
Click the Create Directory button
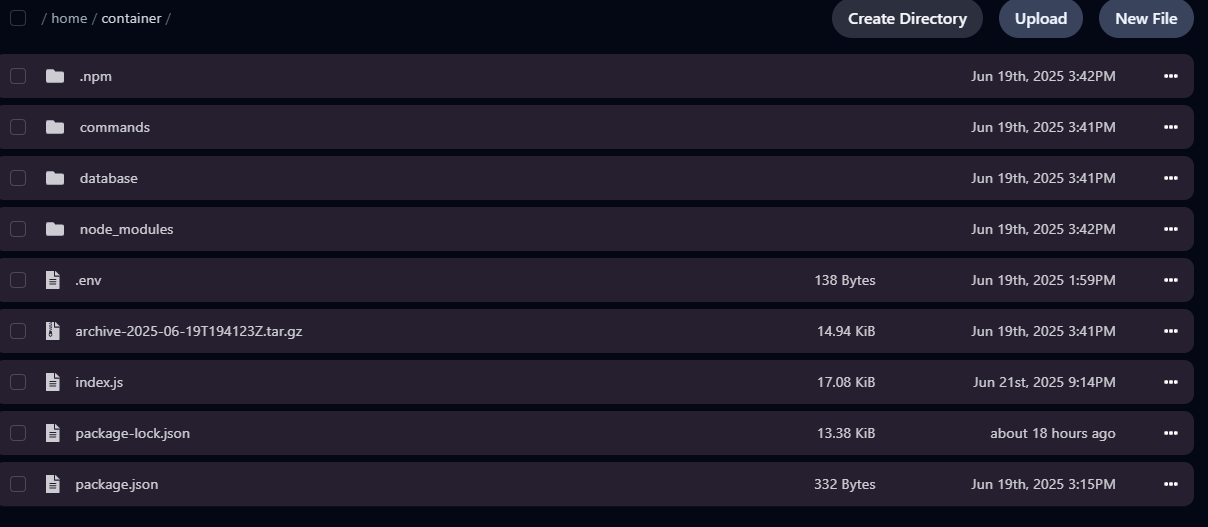pyautogui.click(x=907, y=18)
